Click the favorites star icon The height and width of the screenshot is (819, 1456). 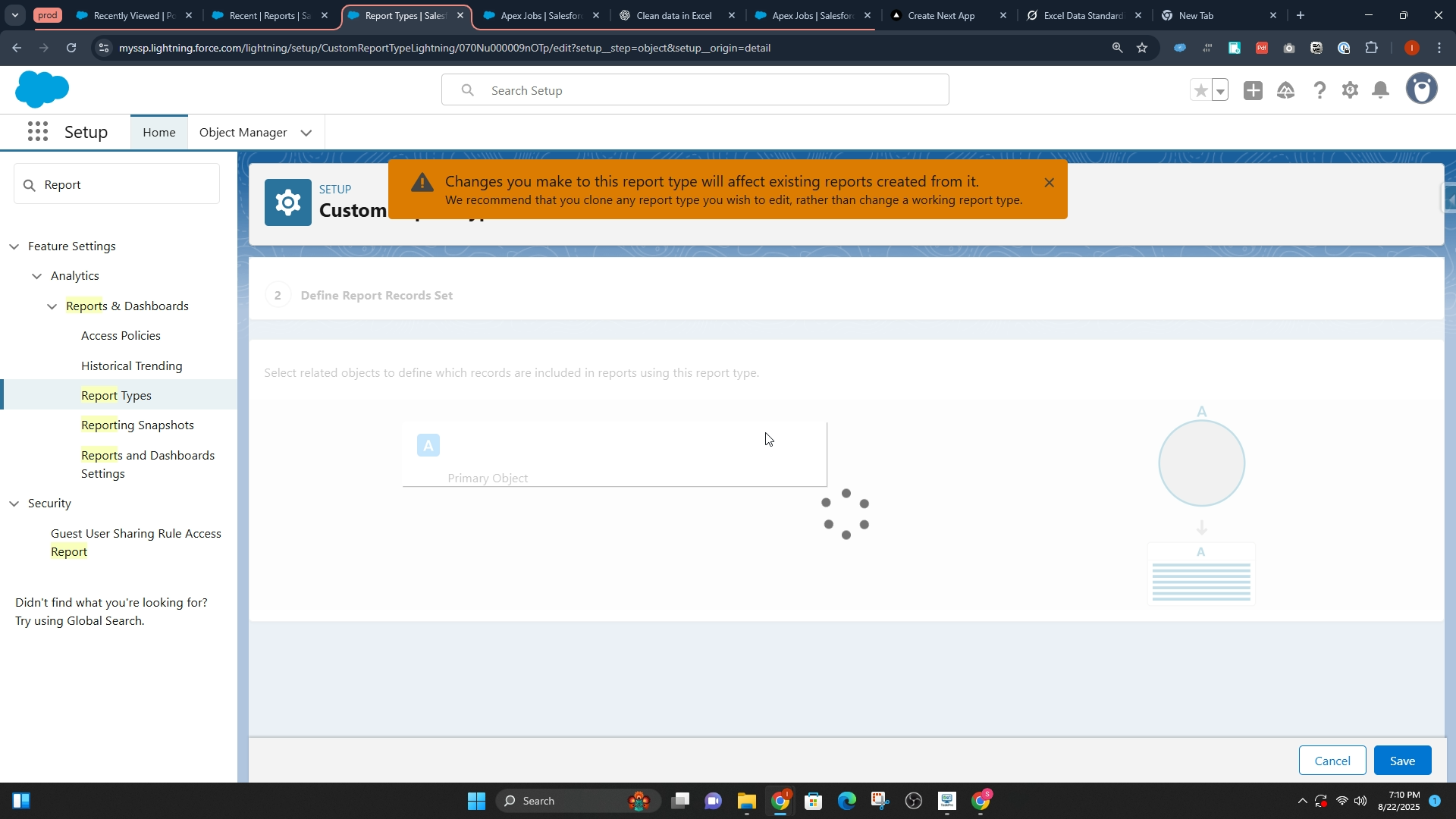[x=1200, y=90]
